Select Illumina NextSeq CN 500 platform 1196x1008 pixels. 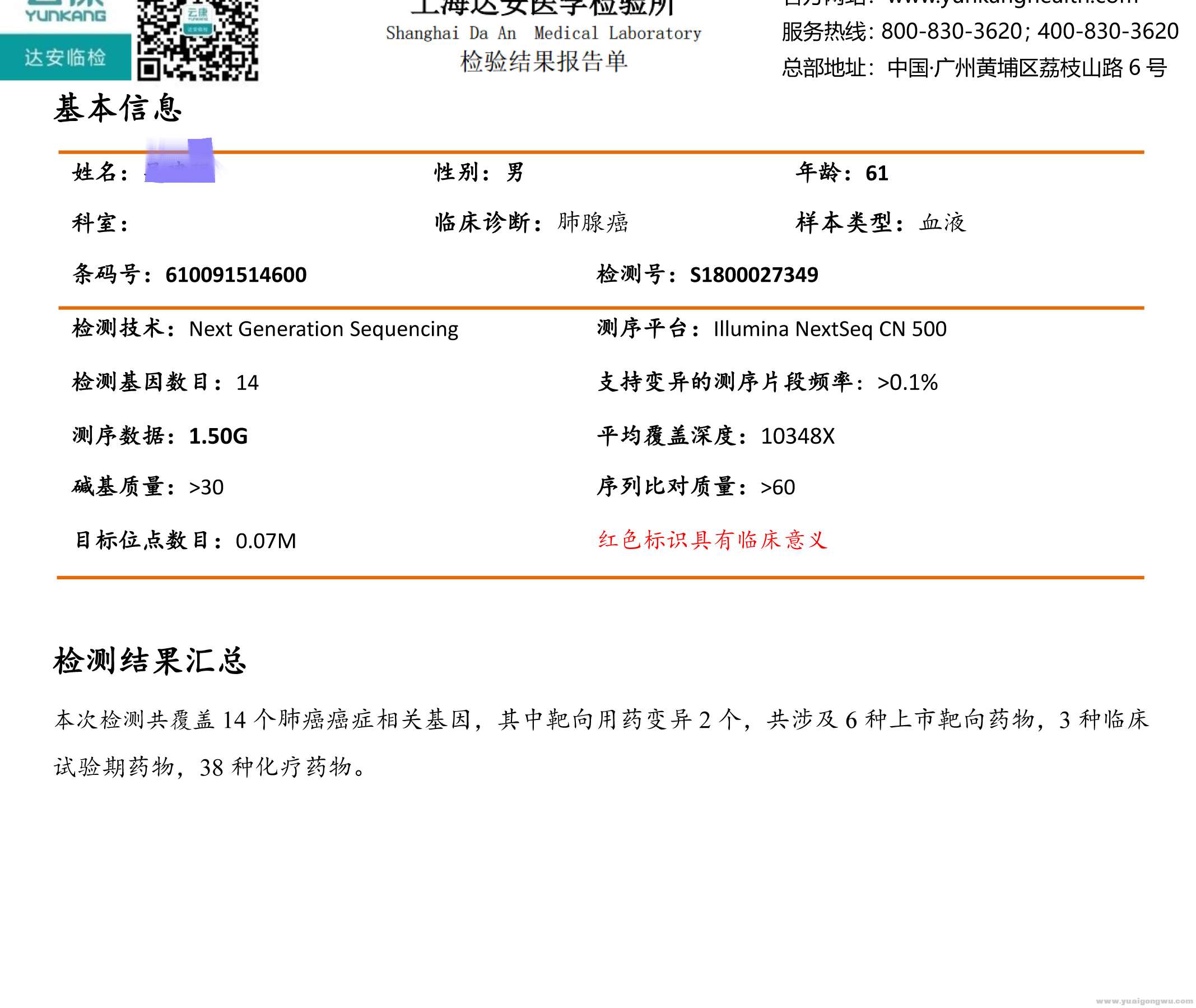[x=830, y=329]
